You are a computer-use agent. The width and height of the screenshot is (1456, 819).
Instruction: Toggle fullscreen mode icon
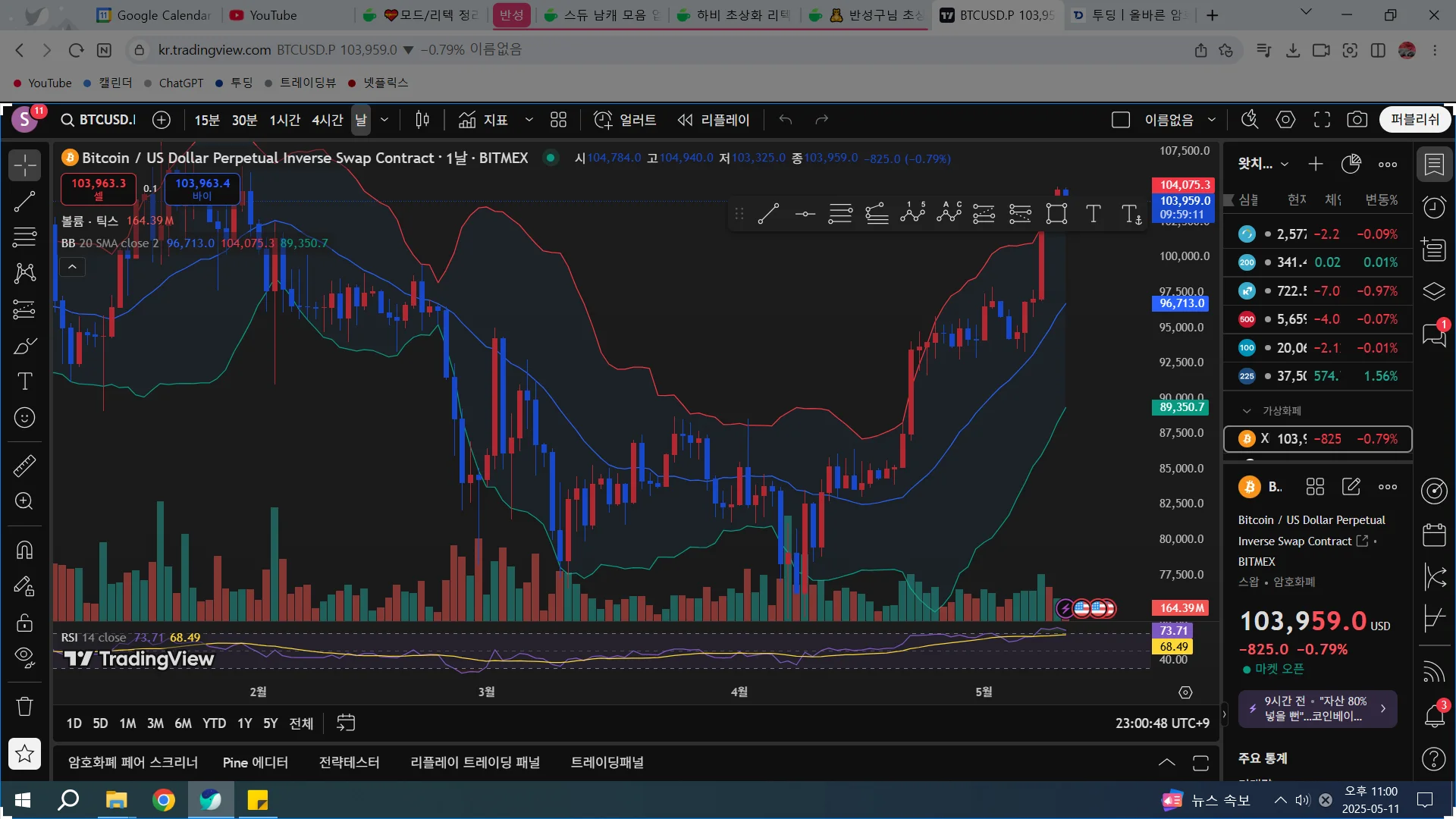coord(1322,120)
